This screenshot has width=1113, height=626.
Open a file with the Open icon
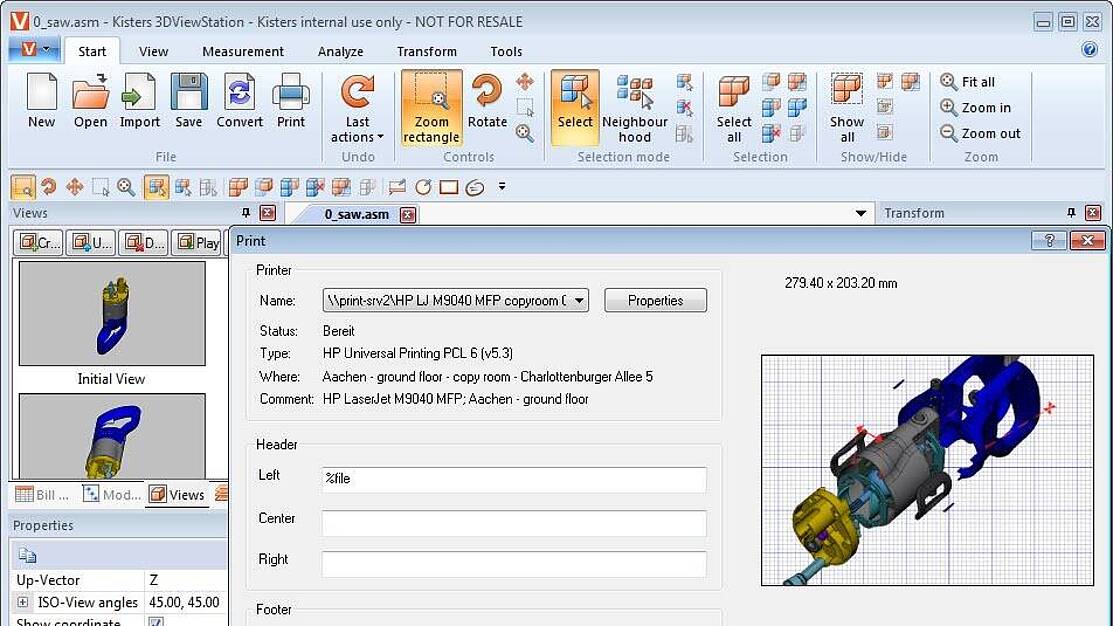pyautogui.click(x=90, y=101)
